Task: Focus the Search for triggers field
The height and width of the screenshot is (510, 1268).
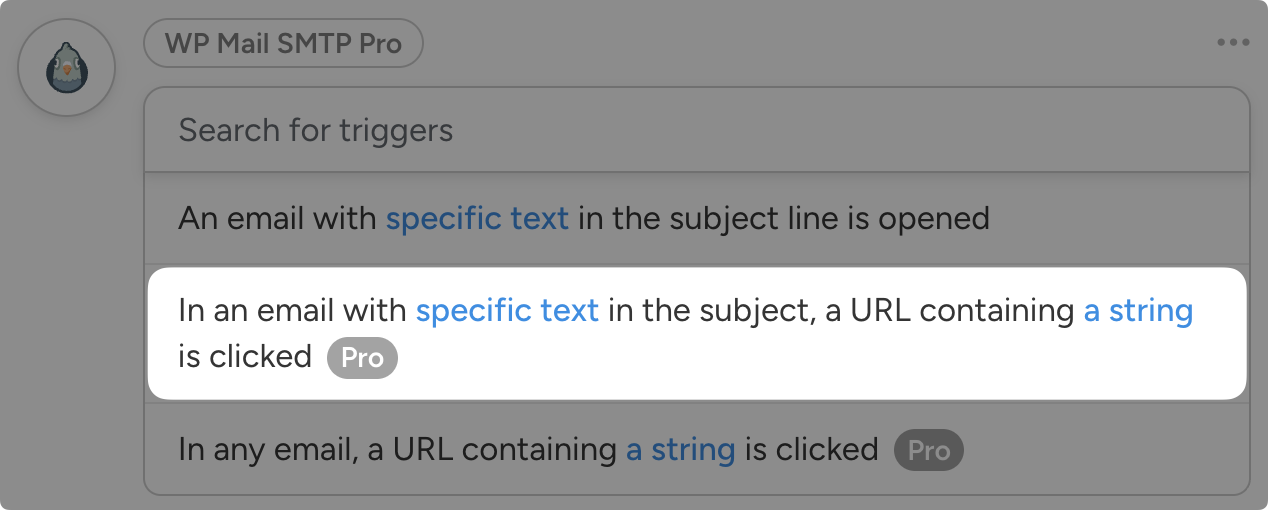Action: [x=696, y=130]
